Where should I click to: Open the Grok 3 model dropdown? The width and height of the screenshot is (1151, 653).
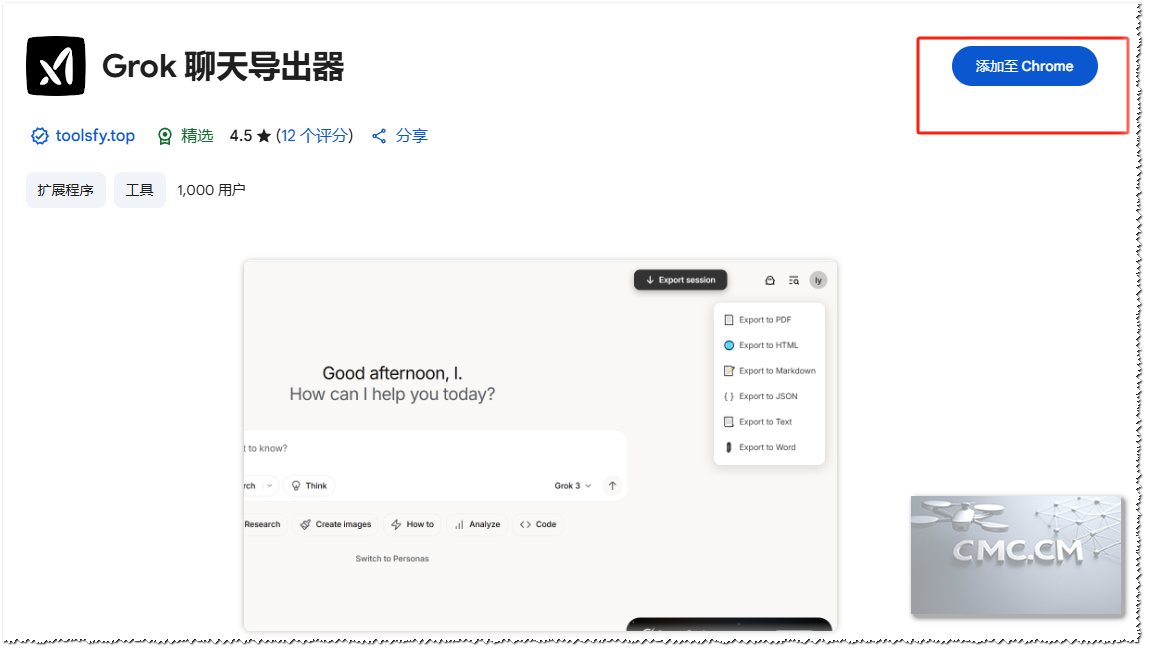pos(573,486)
